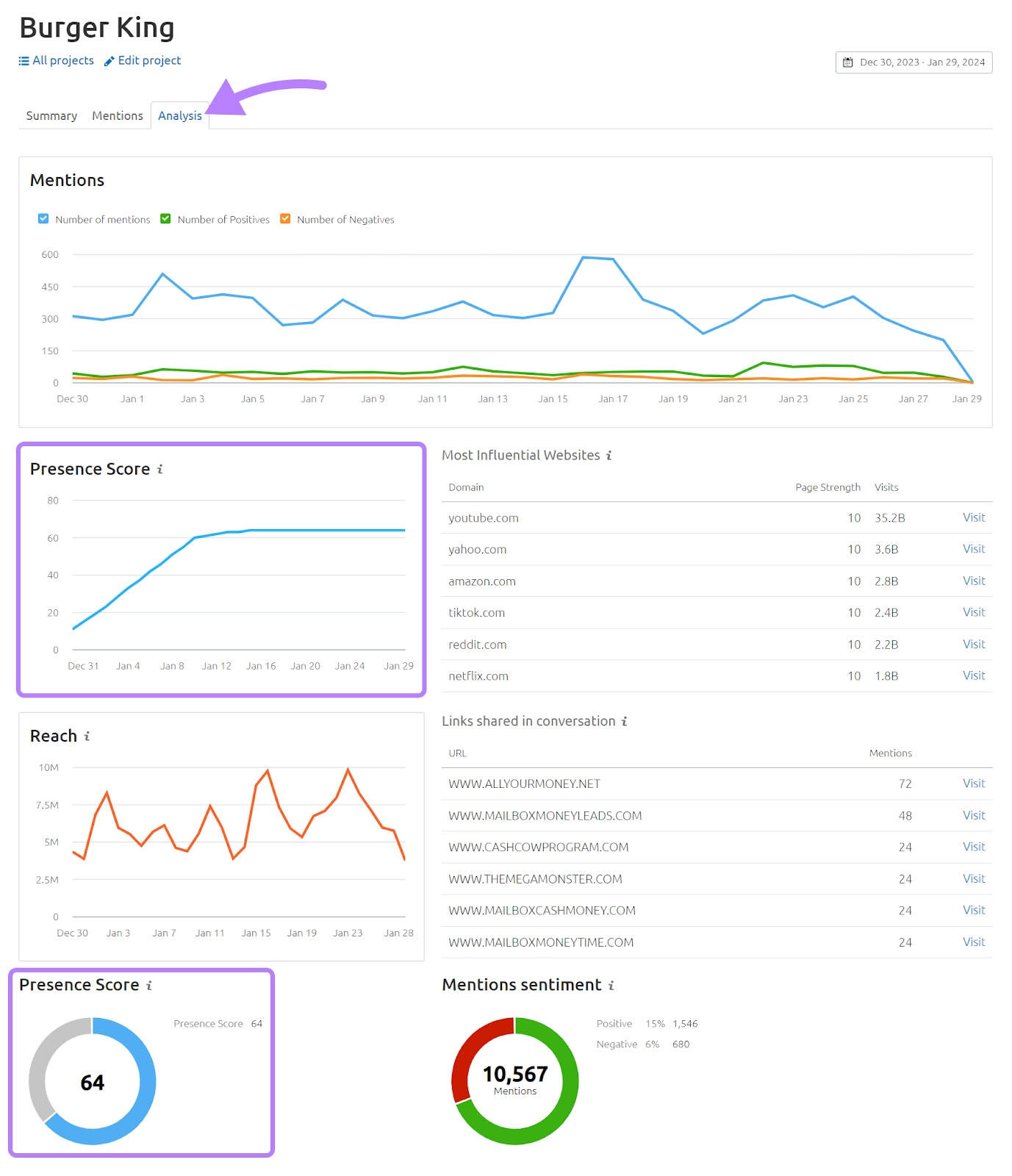Open info icon beside Reach title
Image resolution: width=1012 pixels, height=1176 pixels.
click(87, 736)
